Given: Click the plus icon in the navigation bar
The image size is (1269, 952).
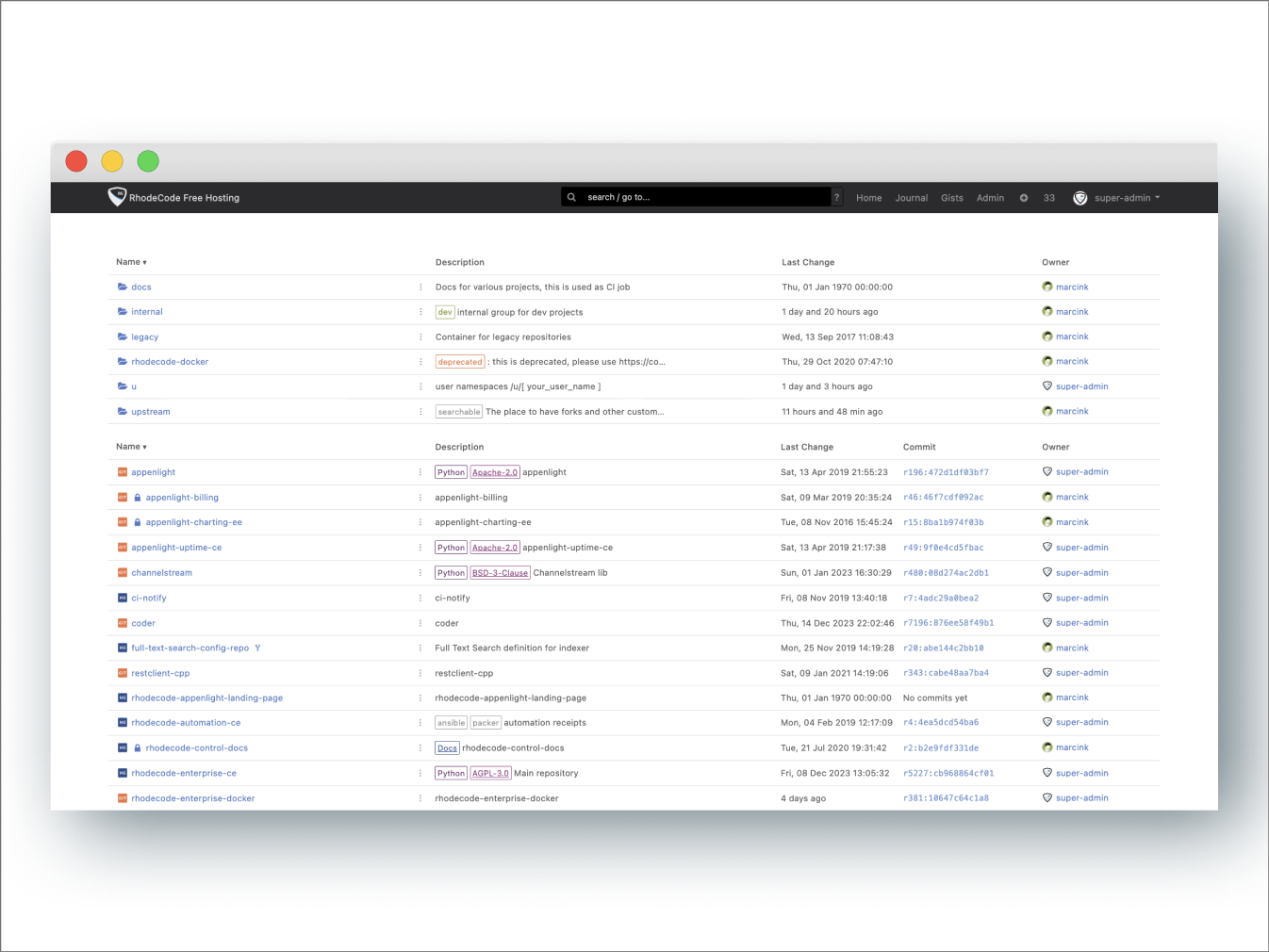Looking at the screenshot, I should (x=1024, y=198).
